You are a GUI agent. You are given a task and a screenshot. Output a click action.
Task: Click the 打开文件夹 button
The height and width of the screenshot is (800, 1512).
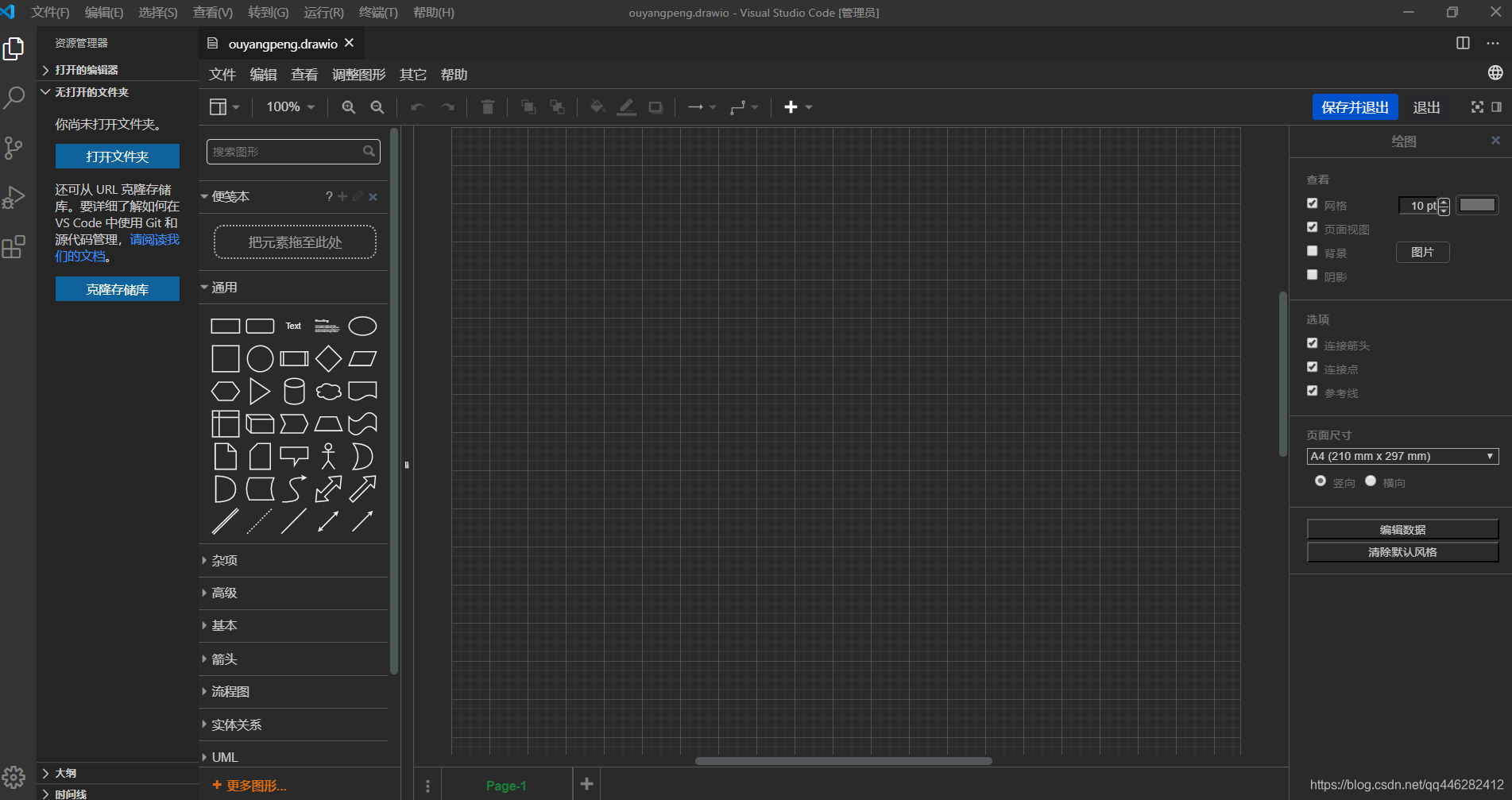click(118, 157)
